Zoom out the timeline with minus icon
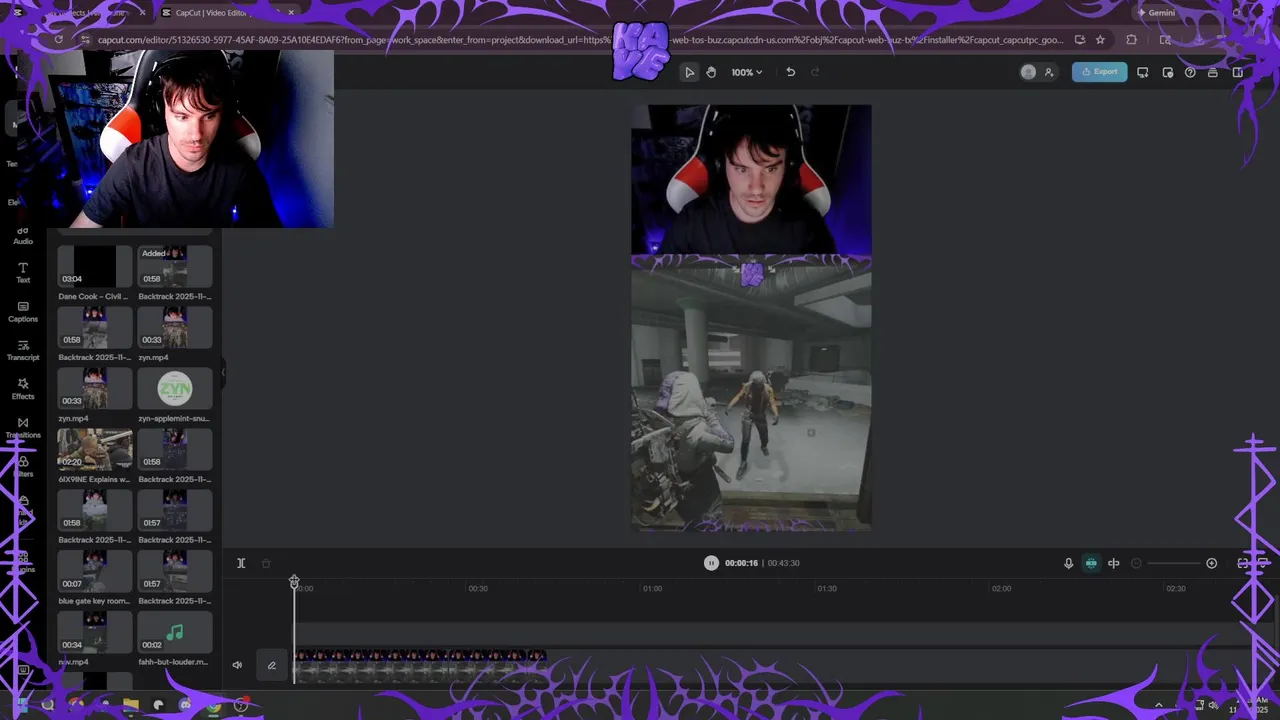This screenshot has height=720, width=1280. [x=1136, y=563]
